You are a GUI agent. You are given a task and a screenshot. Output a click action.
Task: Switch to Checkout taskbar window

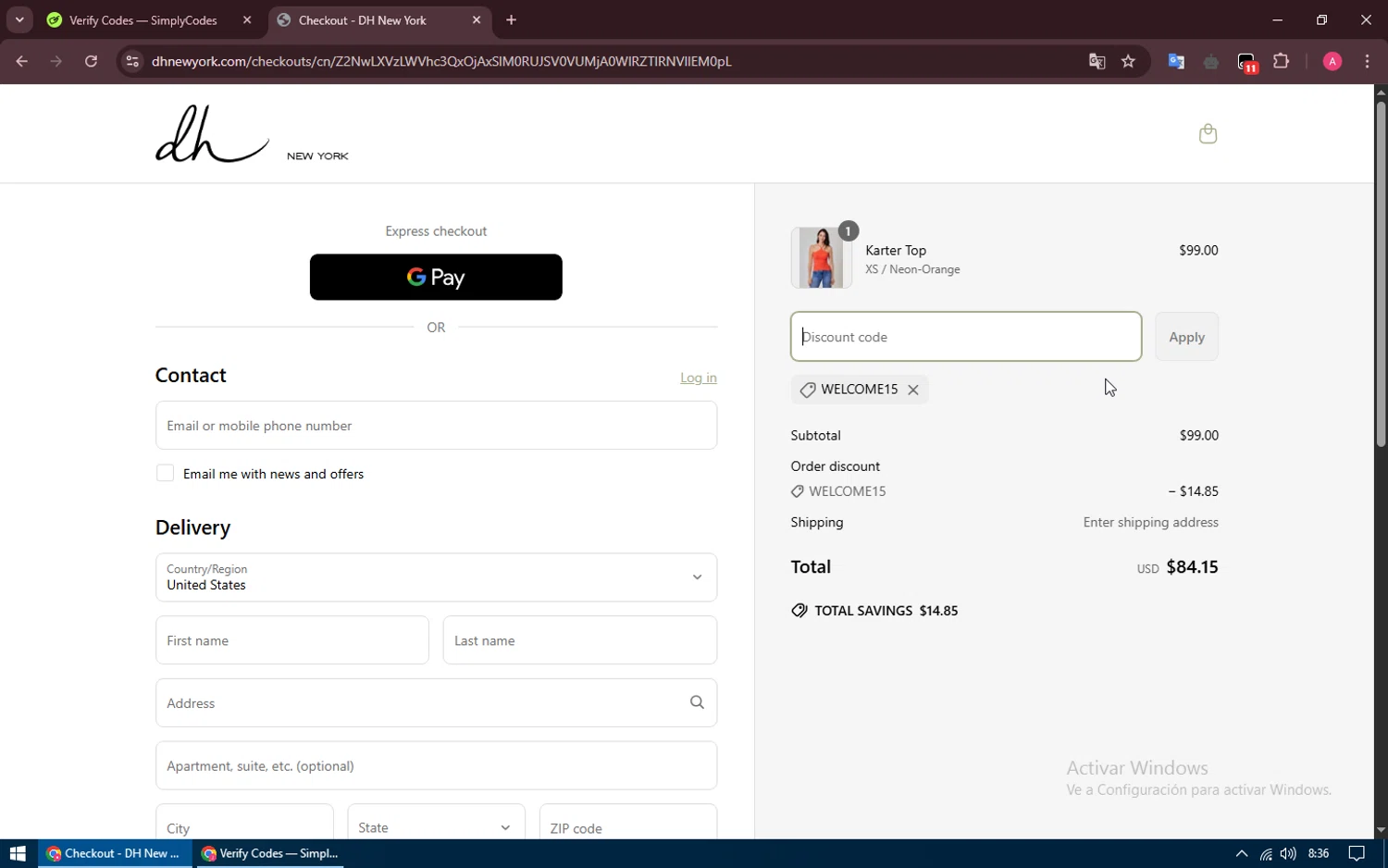(115, 854)
